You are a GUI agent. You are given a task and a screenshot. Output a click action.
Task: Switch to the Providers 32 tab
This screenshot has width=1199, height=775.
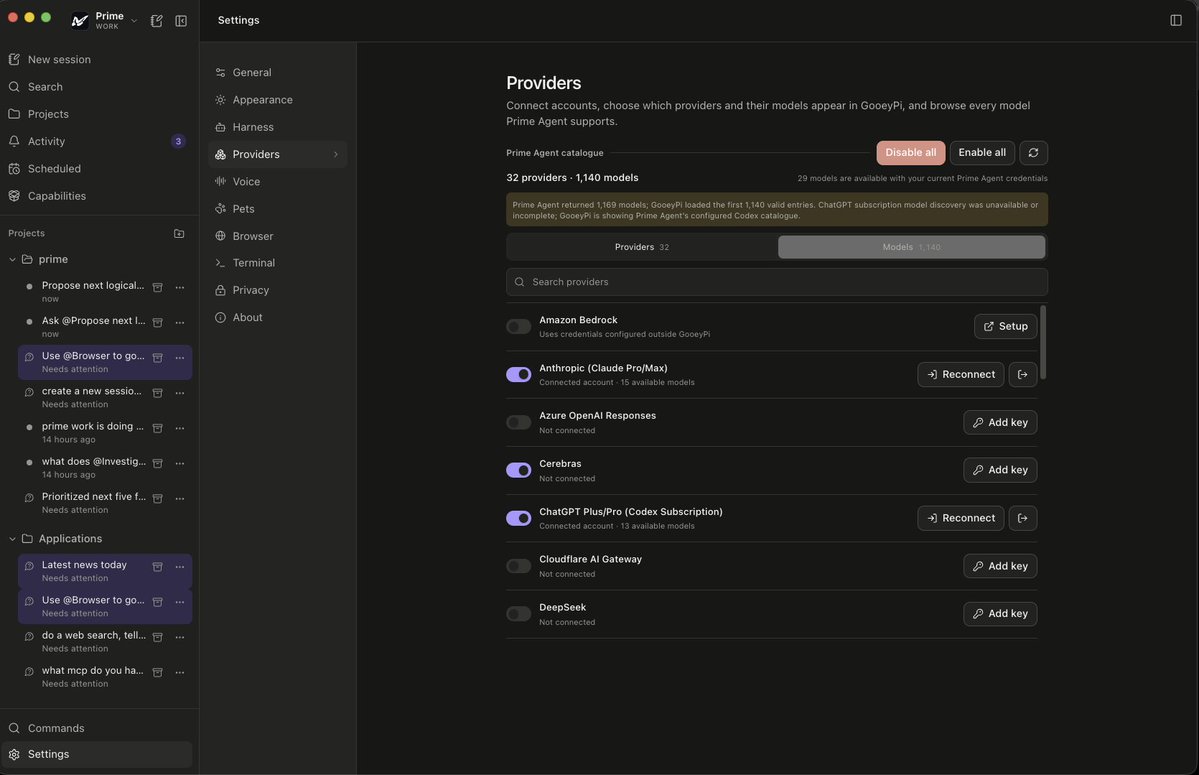[642, 247]
